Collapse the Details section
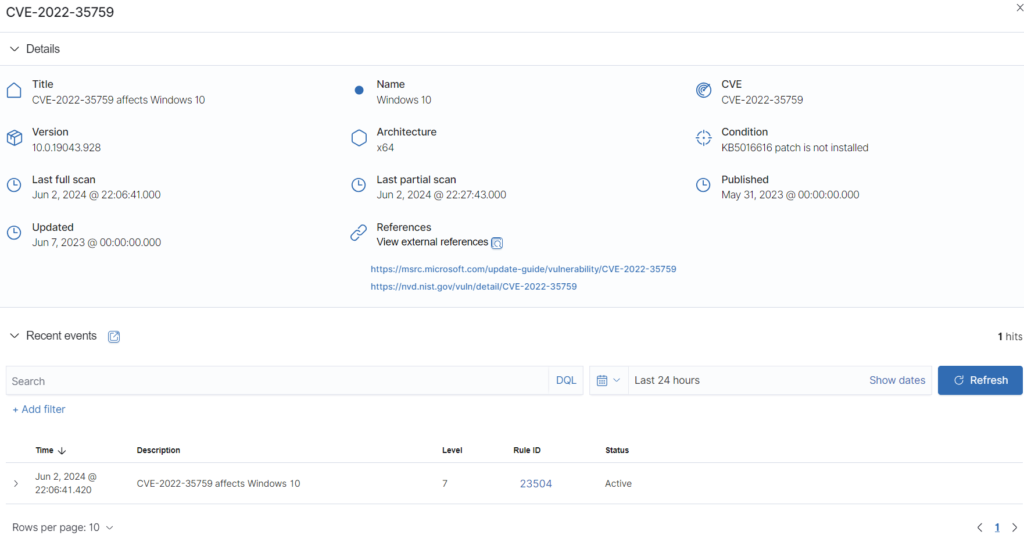Viewport: 1024px width, 542px height. (15, 49)
